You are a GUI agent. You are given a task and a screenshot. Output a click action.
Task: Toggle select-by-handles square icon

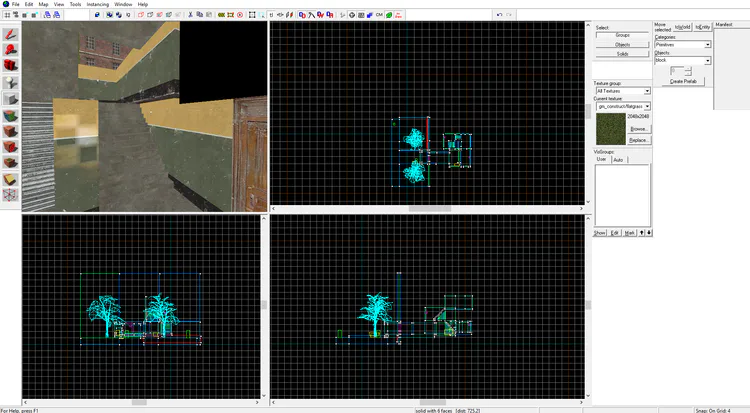coord(252,15)
